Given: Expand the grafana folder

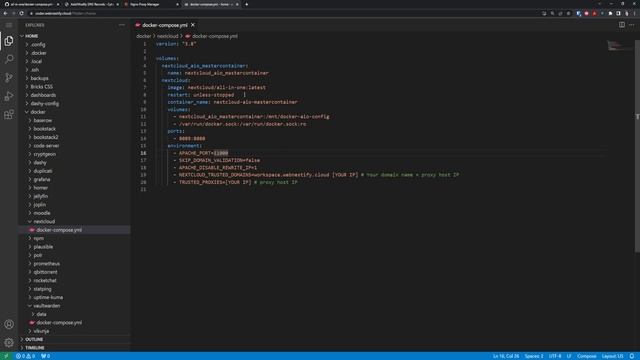Looking at the screenshot, I should [x=75, y=180].
